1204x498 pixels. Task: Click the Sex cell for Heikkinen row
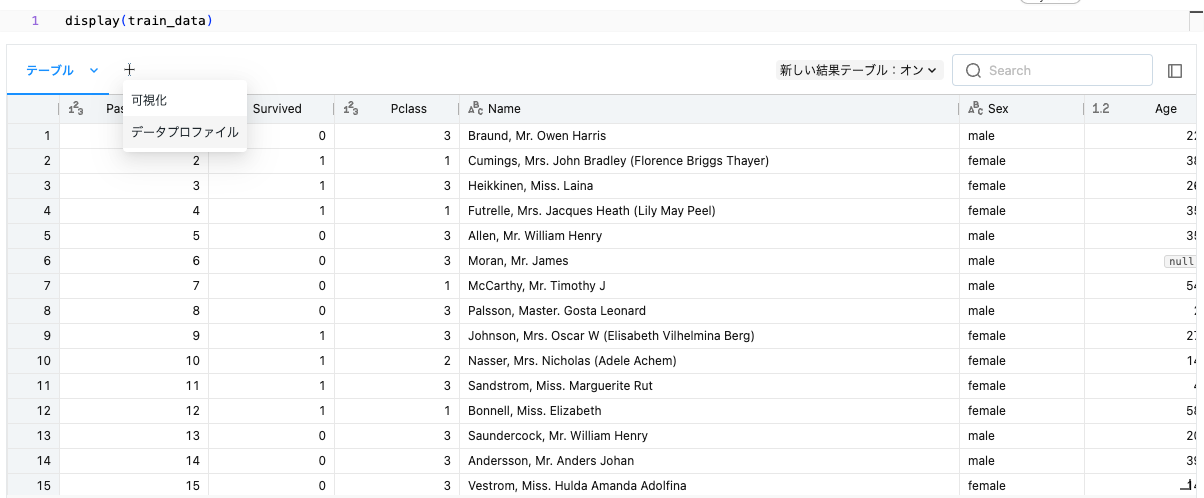pos(1021,186)
